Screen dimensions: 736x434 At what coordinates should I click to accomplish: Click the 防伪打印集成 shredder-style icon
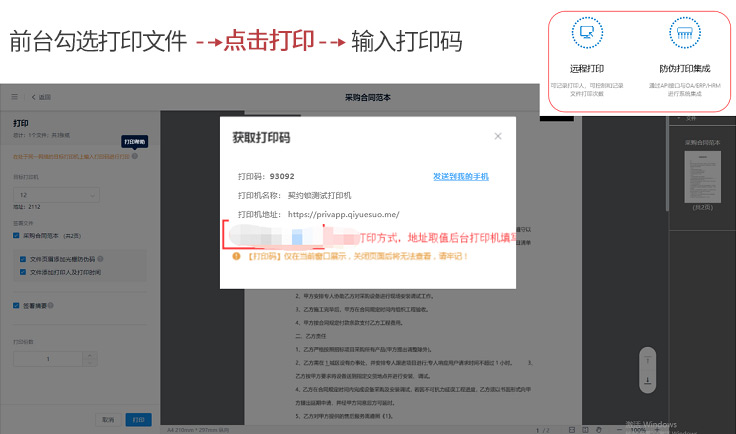tap(684, 34)
